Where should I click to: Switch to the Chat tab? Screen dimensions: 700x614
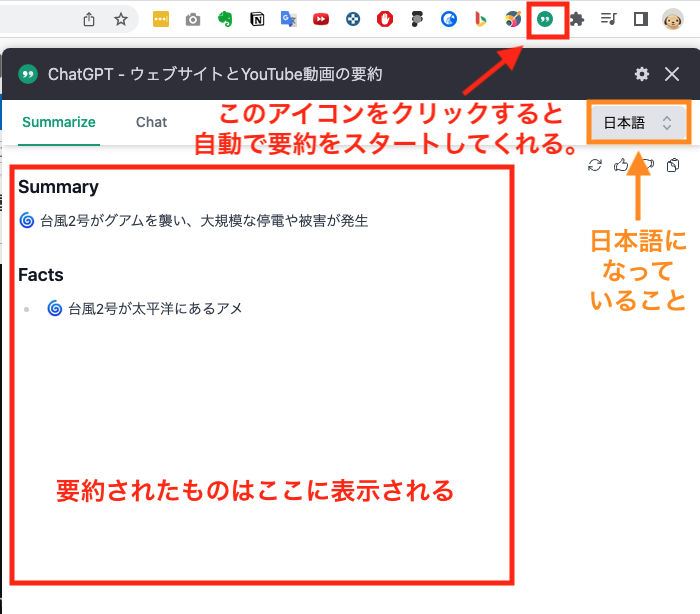click(x=151, y=122)
